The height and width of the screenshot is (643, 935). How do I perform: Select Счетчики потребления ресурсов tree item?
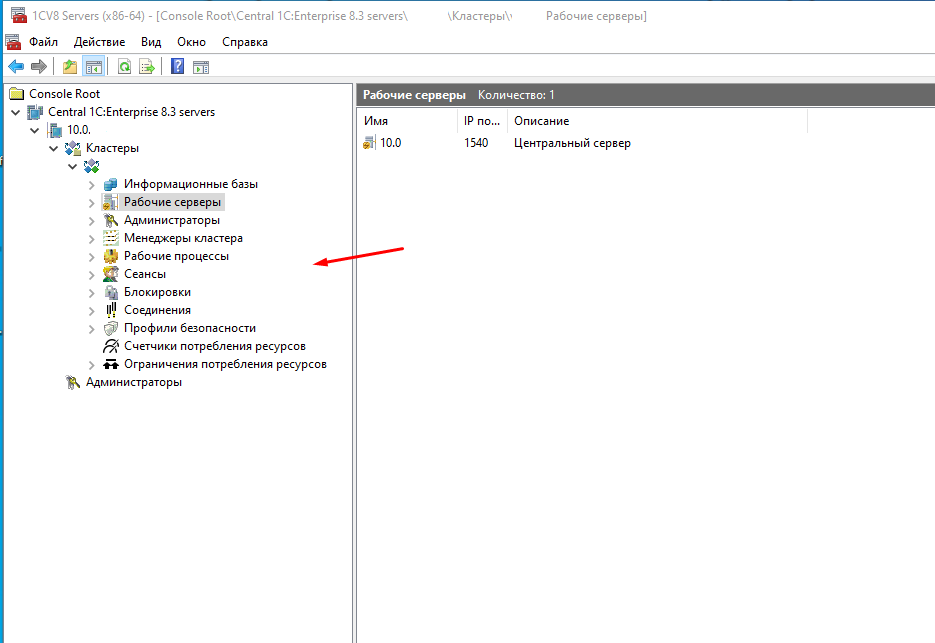[214, 346]
